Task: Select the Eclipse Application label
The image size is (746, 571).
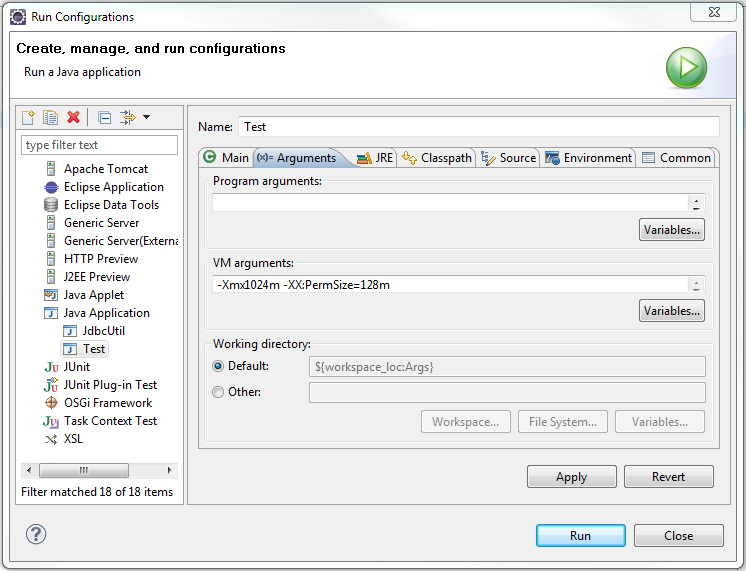Action: click(x=114, y=187)
